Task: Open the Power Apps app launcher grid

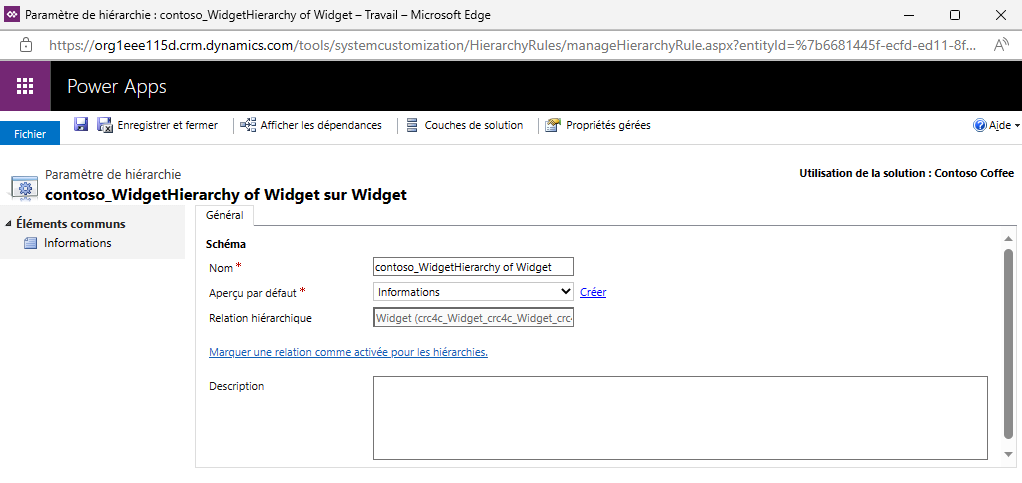Action: (x=25, y=86)
